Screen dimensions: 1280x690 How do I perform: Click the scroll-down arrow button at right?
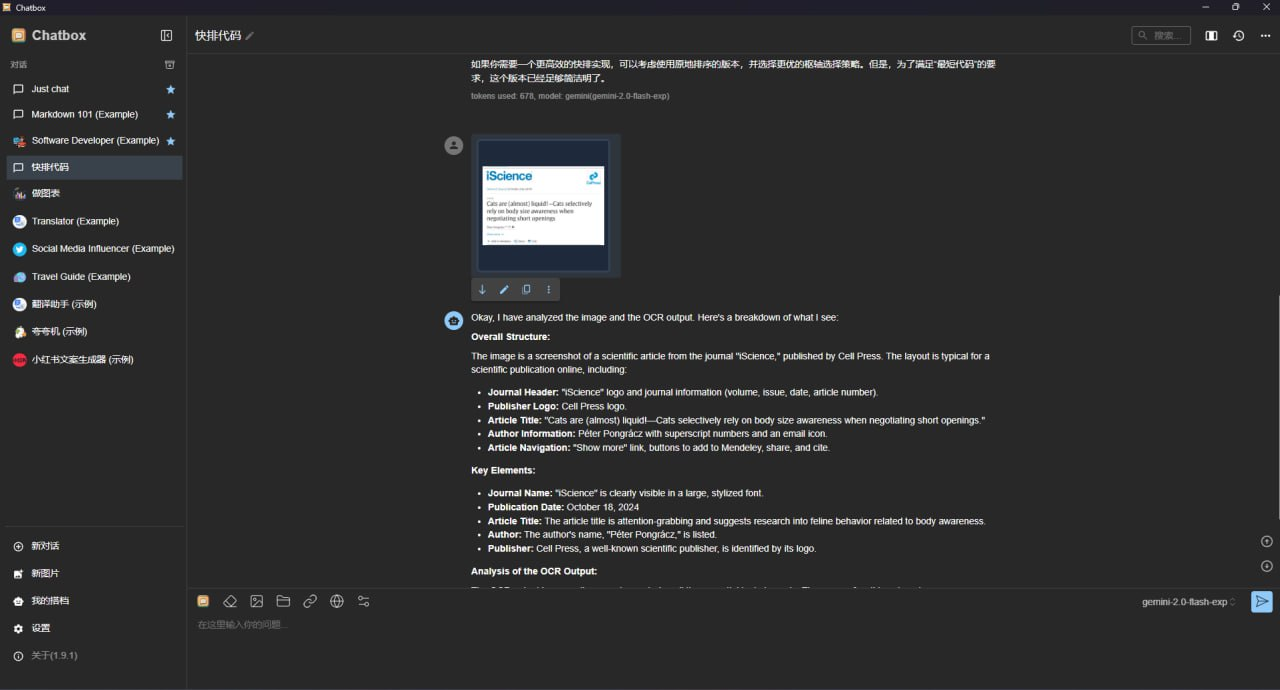tap(1266, 566)
